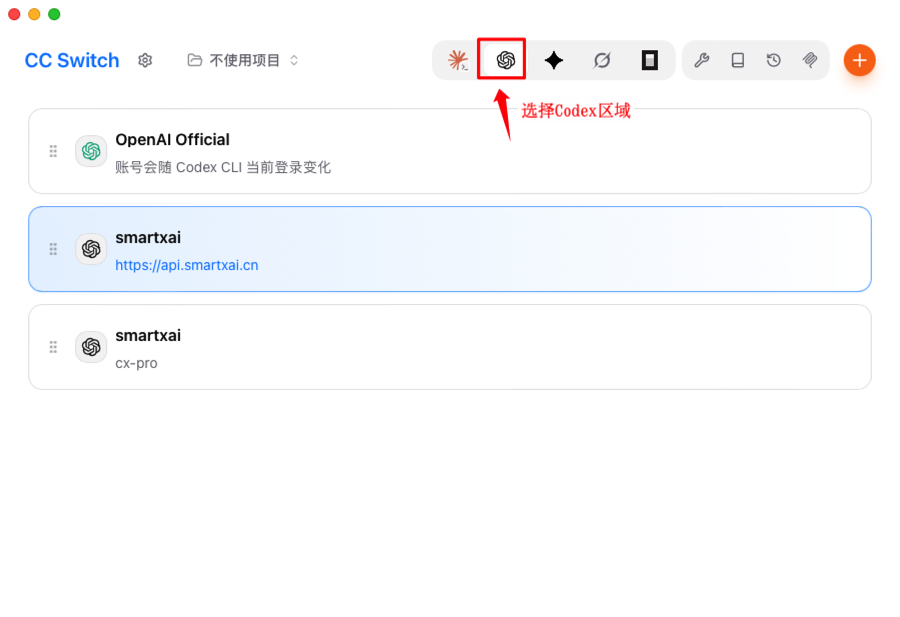Click the drag handle of the highlighted smartxai card

pyautogui.click(x=53, y=249)
